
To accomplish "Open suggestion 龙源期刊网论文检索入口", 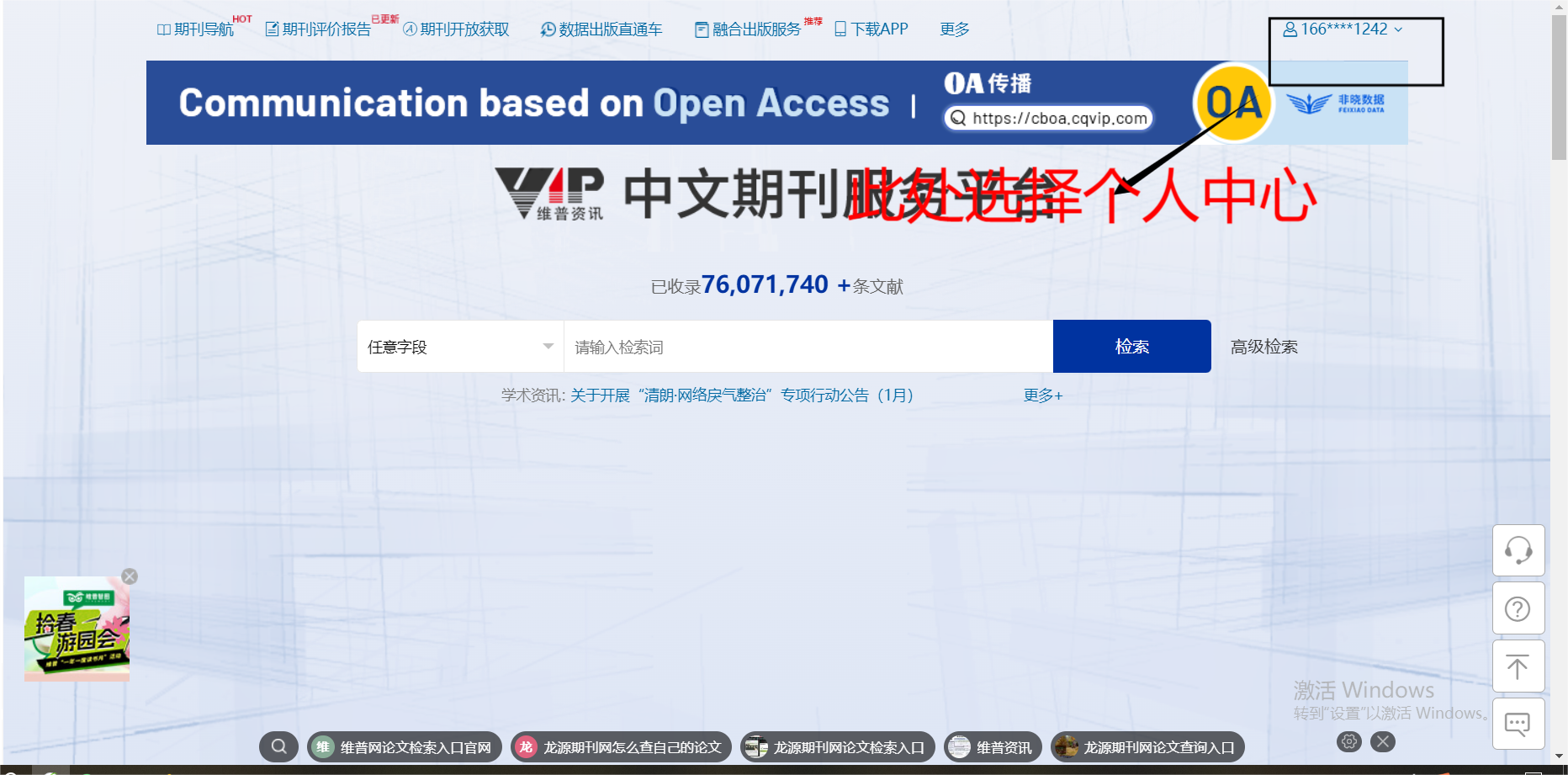I will (838, 747).
